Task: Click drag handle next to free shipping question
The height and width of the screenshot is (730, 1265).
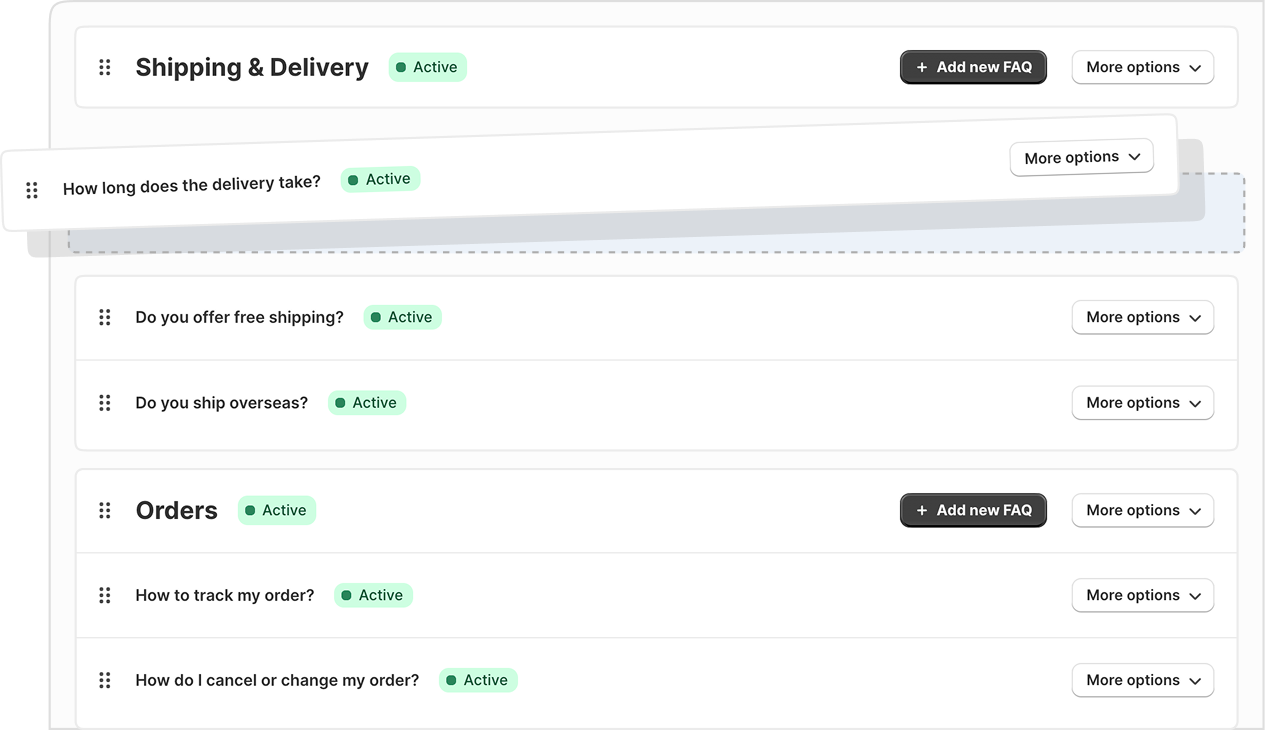Action: (104, 317)
